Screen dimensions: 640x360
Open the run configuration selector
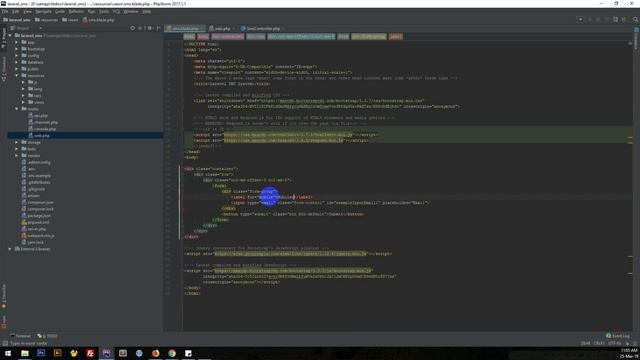(x=580, y=20)
